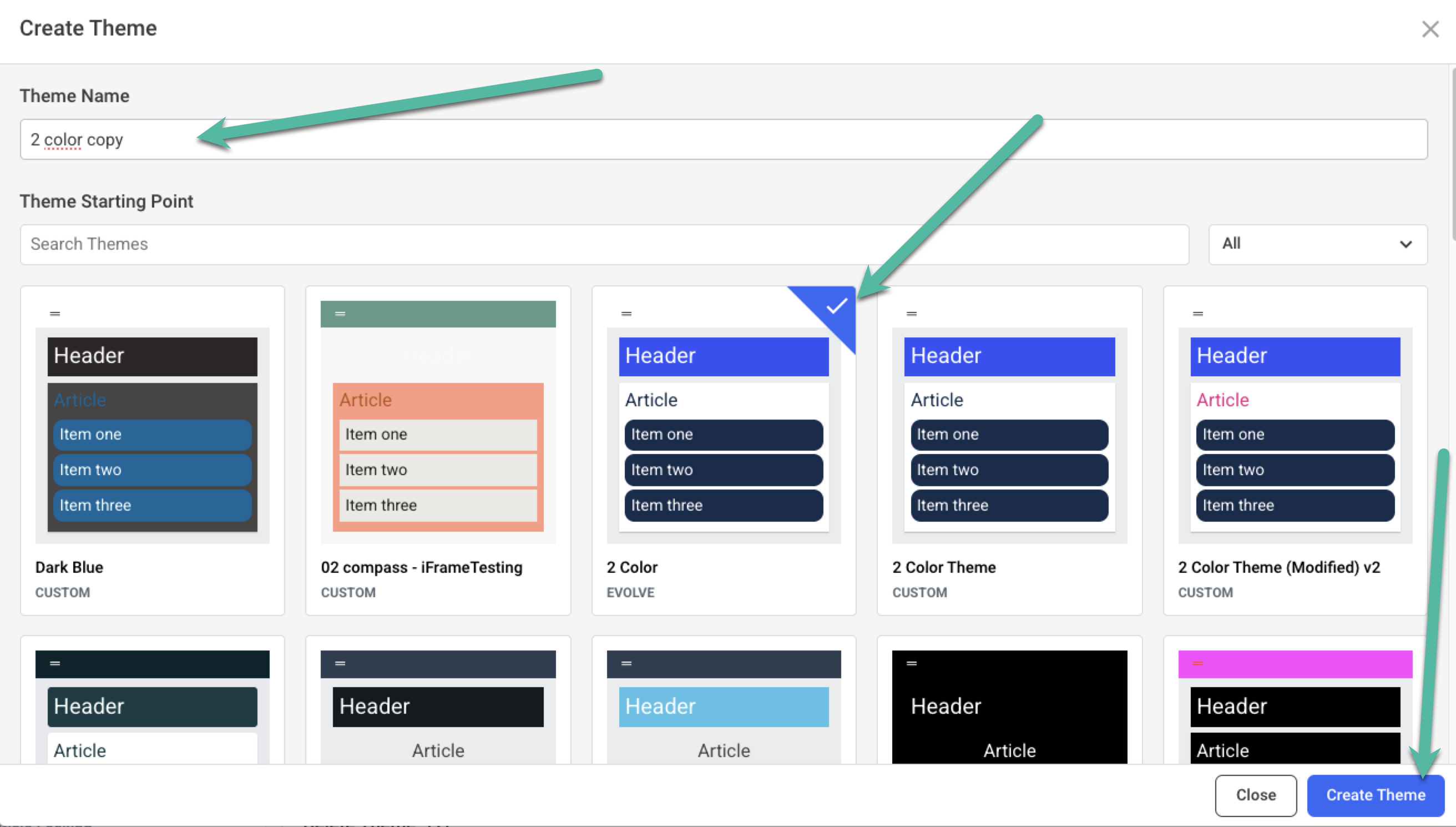
Task: Click the Theme Name text field
Action: (724, 139)
